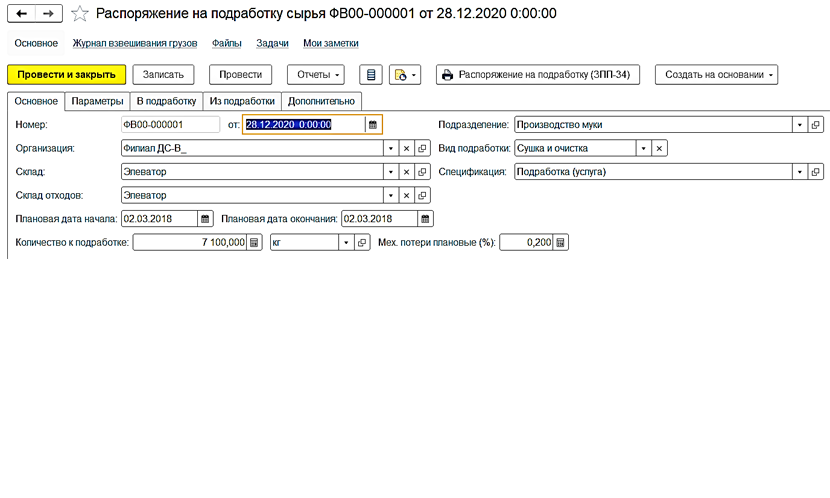Open the Отчеты dropdown menu
The image size is (830, 498).
(315, 75)
